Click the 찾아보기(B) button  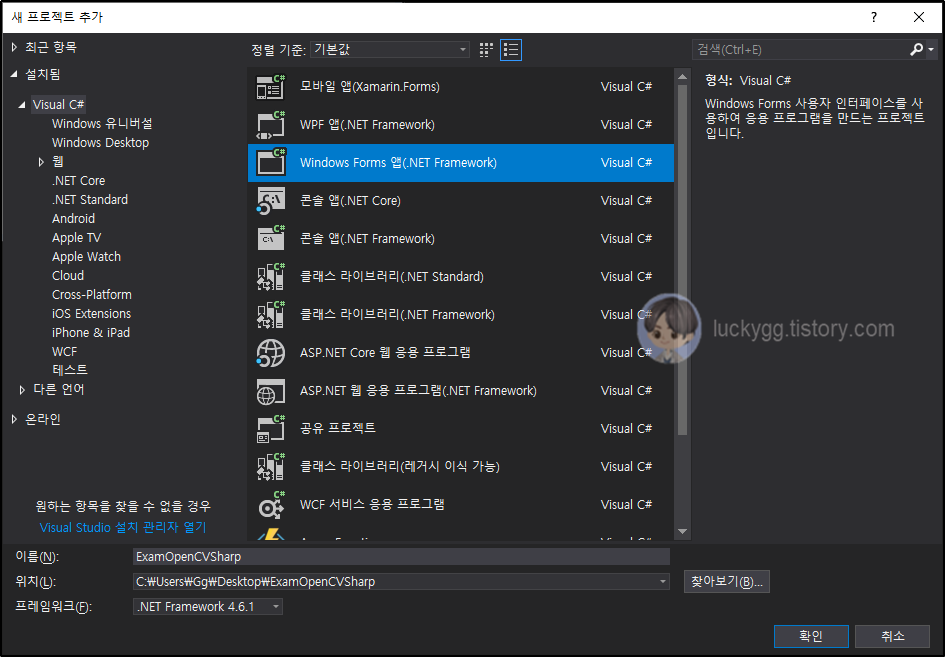coord(726,582)
